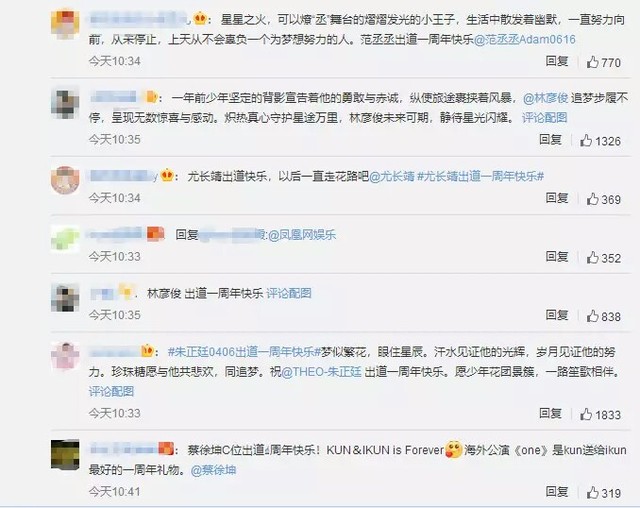Like the comment with 770 likes
The height and width of the screenshot is (508, 640).
[603, 62]
